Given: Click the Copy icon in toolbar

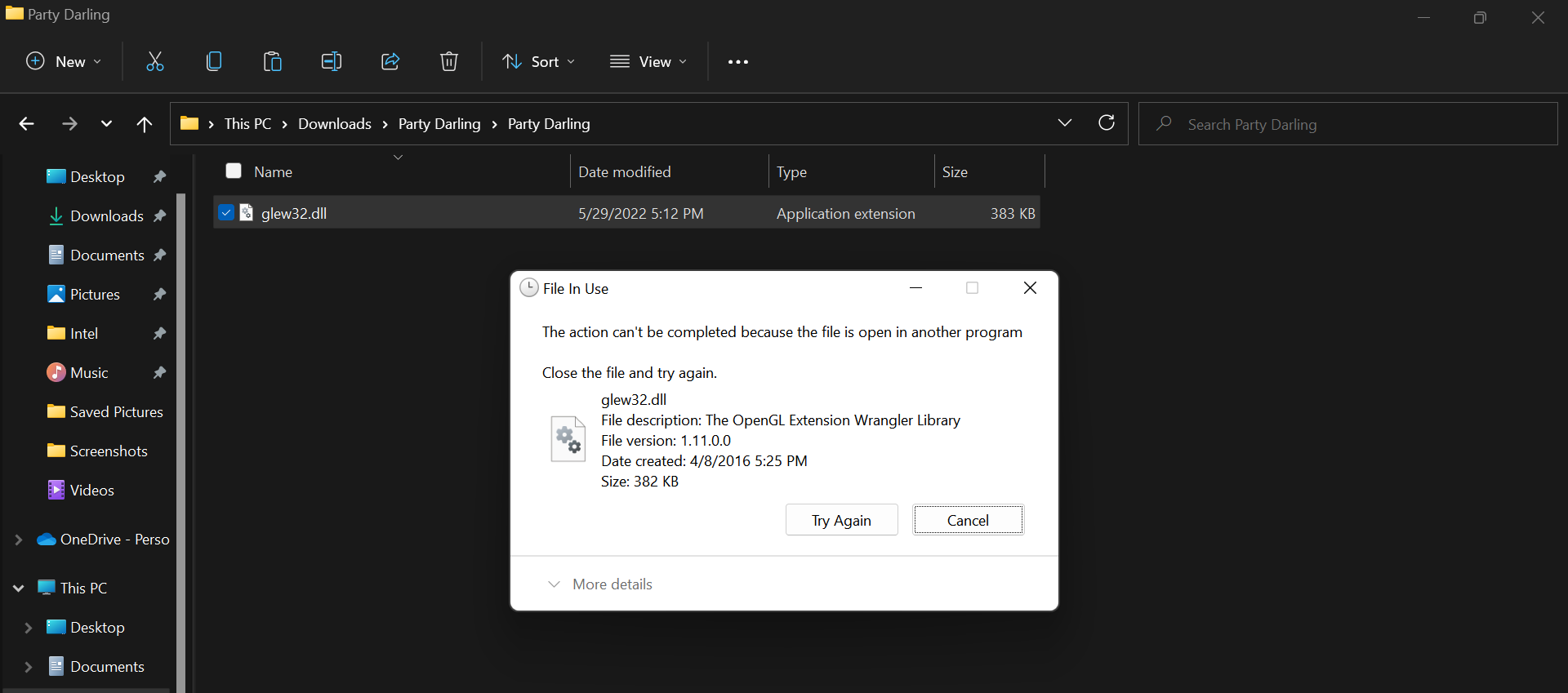Looking at the screenshot, I should click(214, 61).
